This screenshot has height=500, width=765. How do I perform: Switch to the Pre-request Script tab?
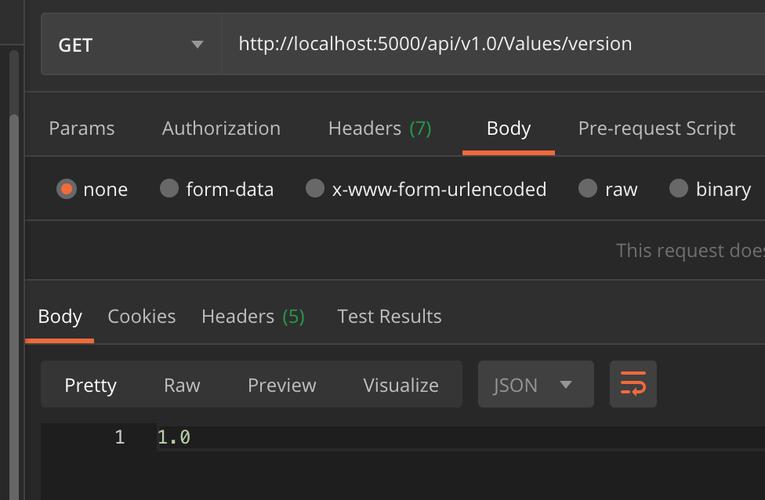[x=656, y=128]
